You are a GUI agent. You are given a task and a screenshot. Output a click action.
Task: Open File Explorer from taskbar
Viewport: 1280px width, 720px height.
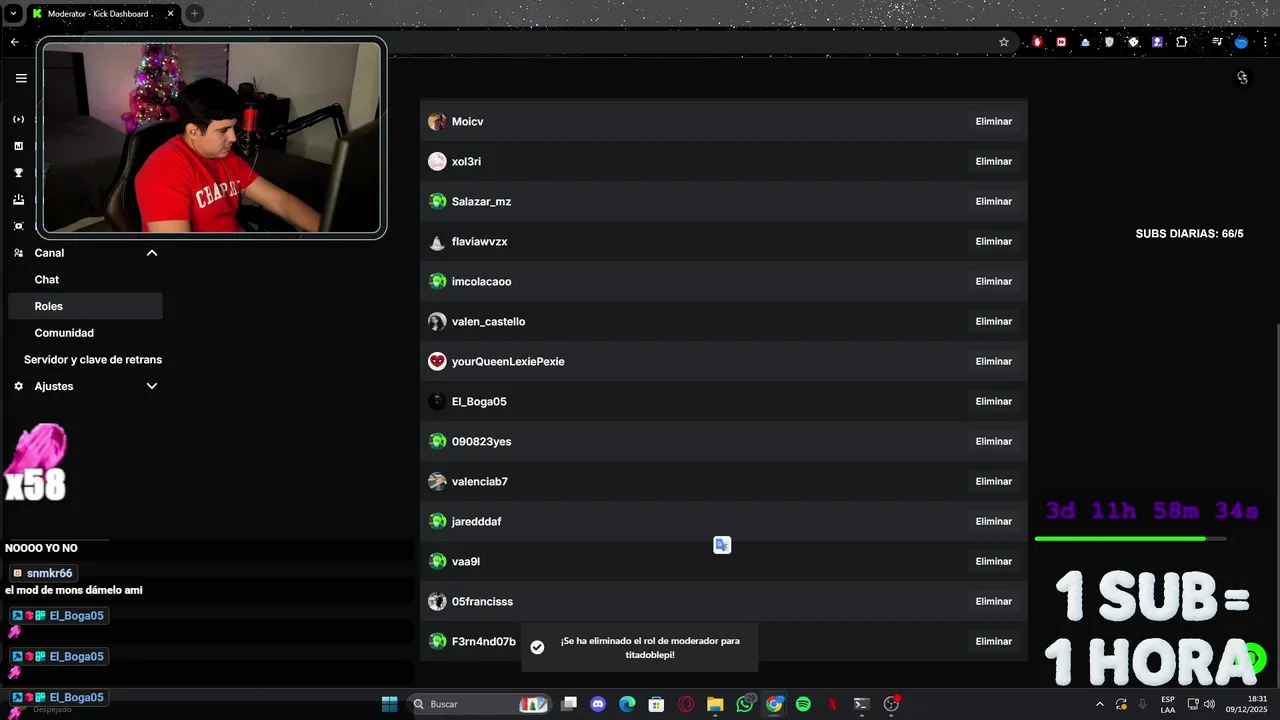tap(715, 704)
